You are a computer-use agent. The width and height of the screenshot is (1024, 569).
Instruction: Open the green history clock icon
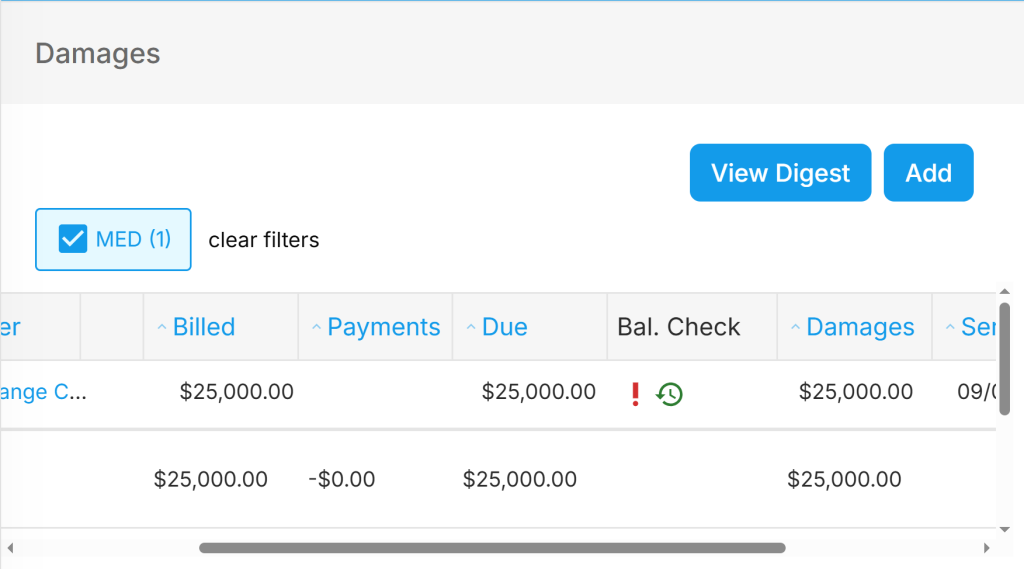[x=669, y=394]
